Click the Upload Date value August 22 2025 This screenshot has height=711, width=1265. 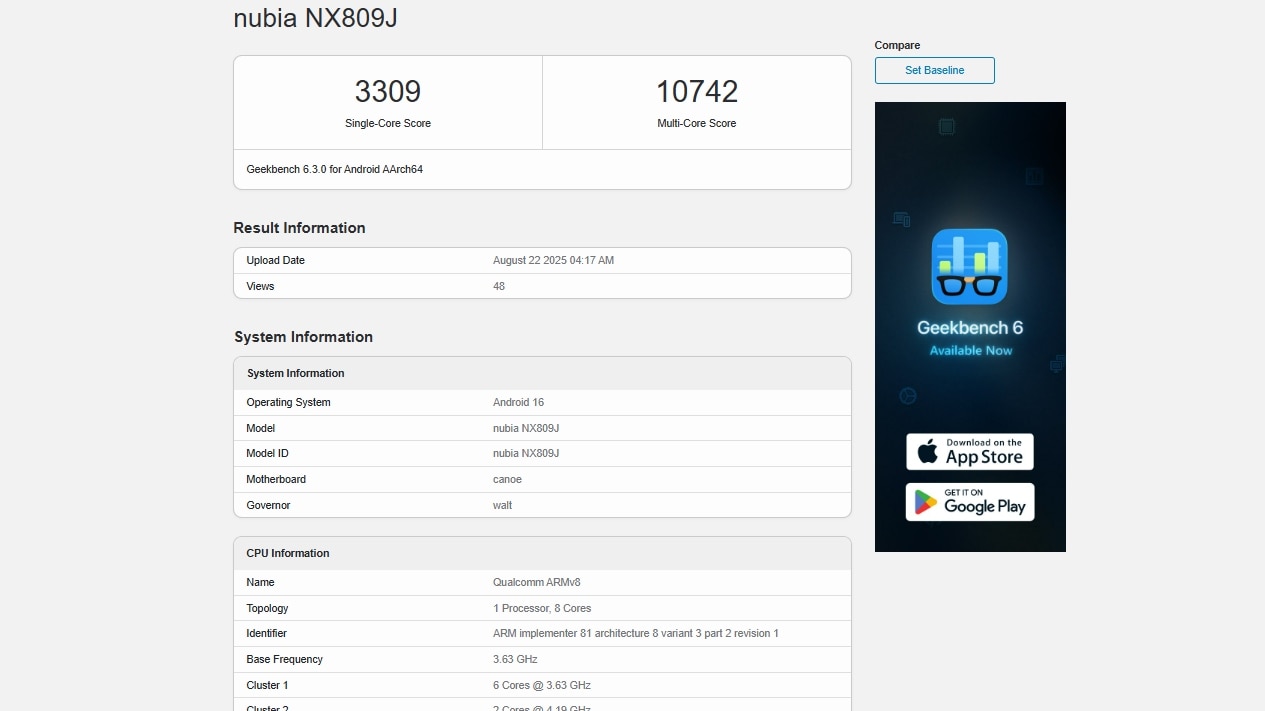click(x=553, y=261)
